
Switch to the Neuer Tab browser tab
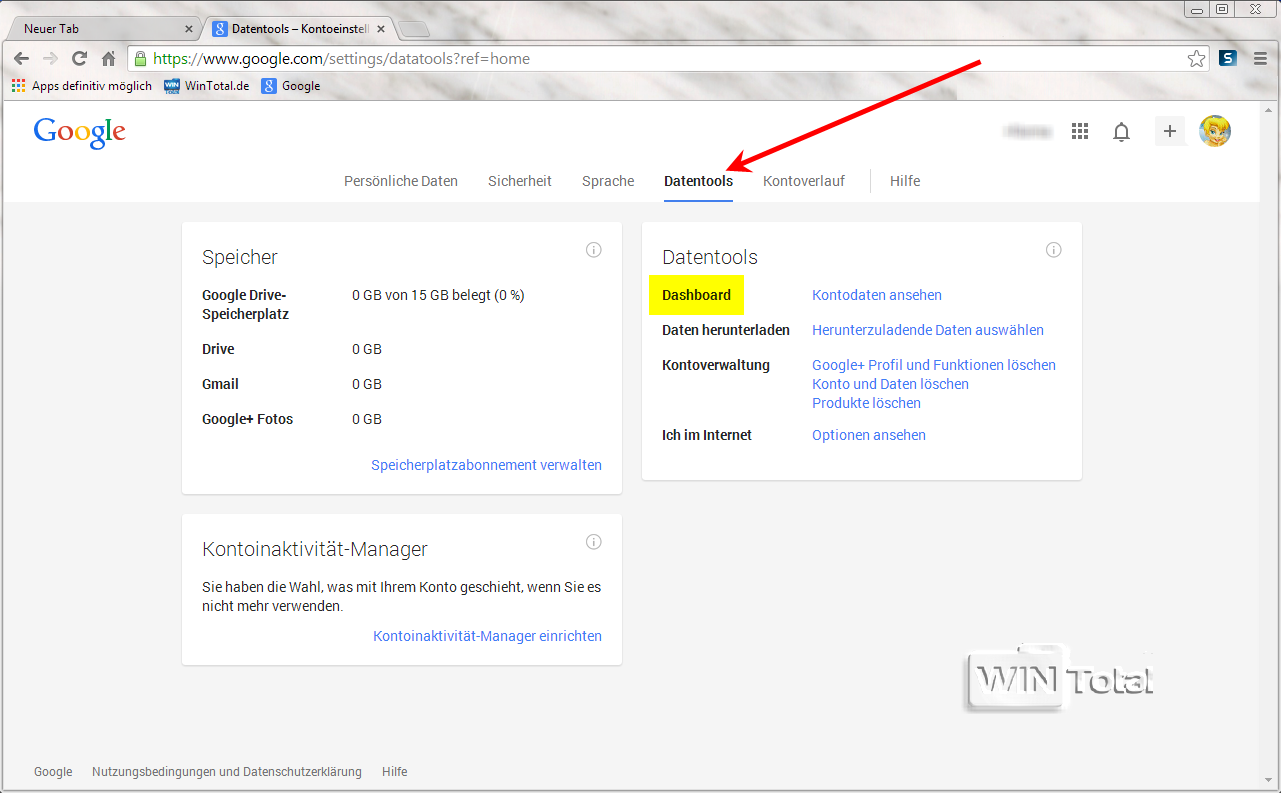(x=103, y=29)
